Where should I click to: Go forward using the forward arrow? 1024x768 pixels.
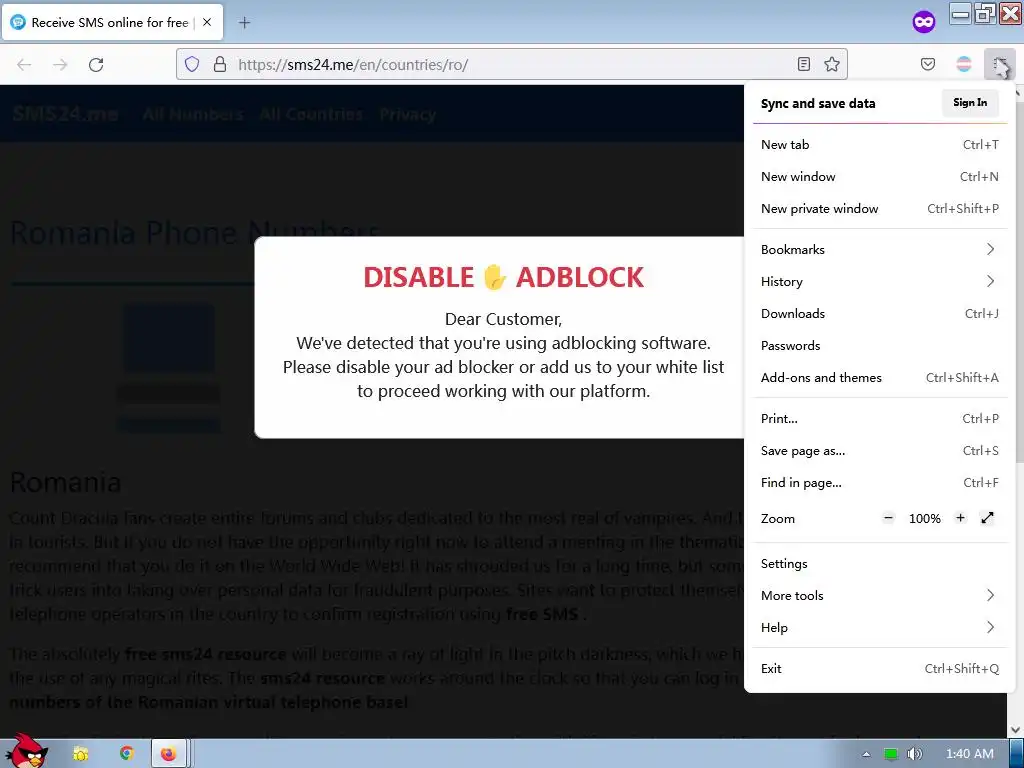(x=60, y=65)
